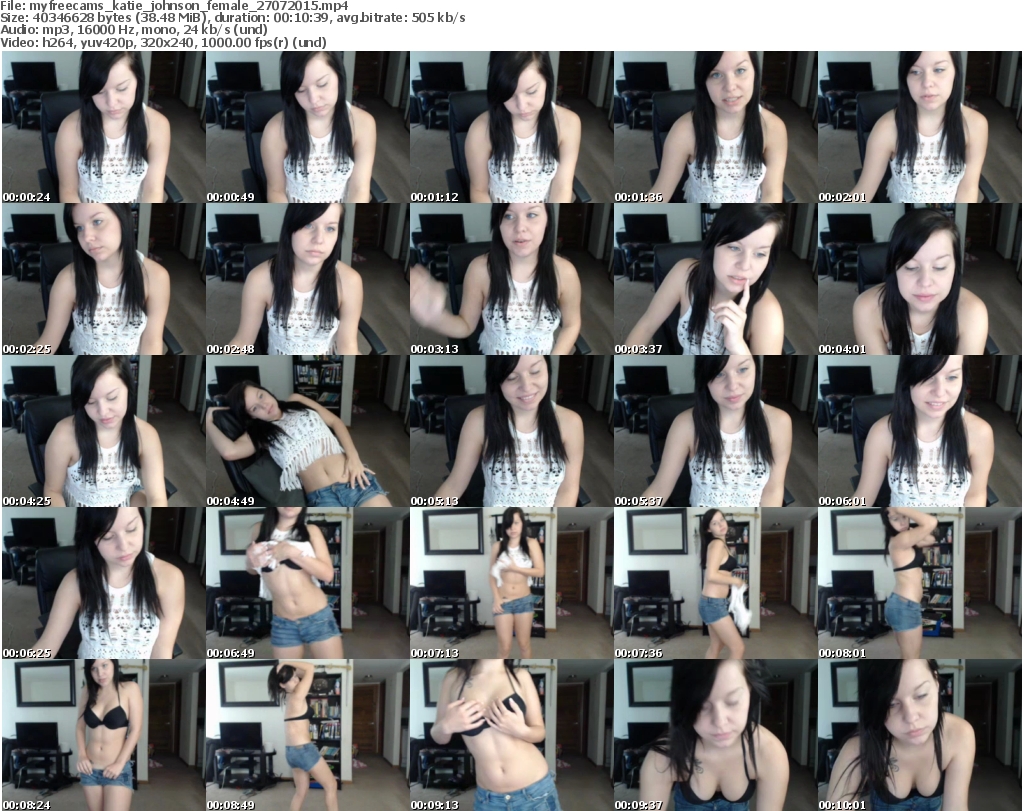The image size is (1024, 811).
Task: Select the 00:02:25 thumbnail
Action: point(103,279)
